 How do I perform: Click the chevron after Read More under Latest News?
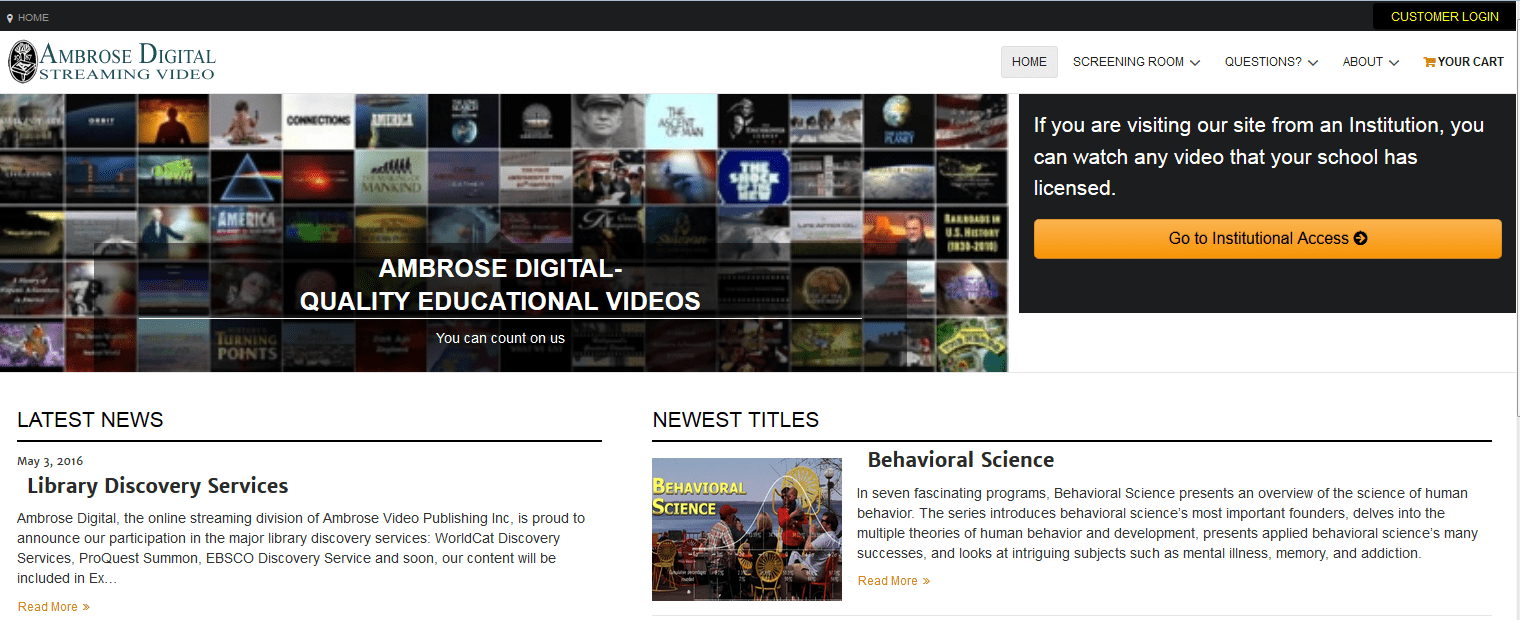pyautogui.click(x=85, y=606)
